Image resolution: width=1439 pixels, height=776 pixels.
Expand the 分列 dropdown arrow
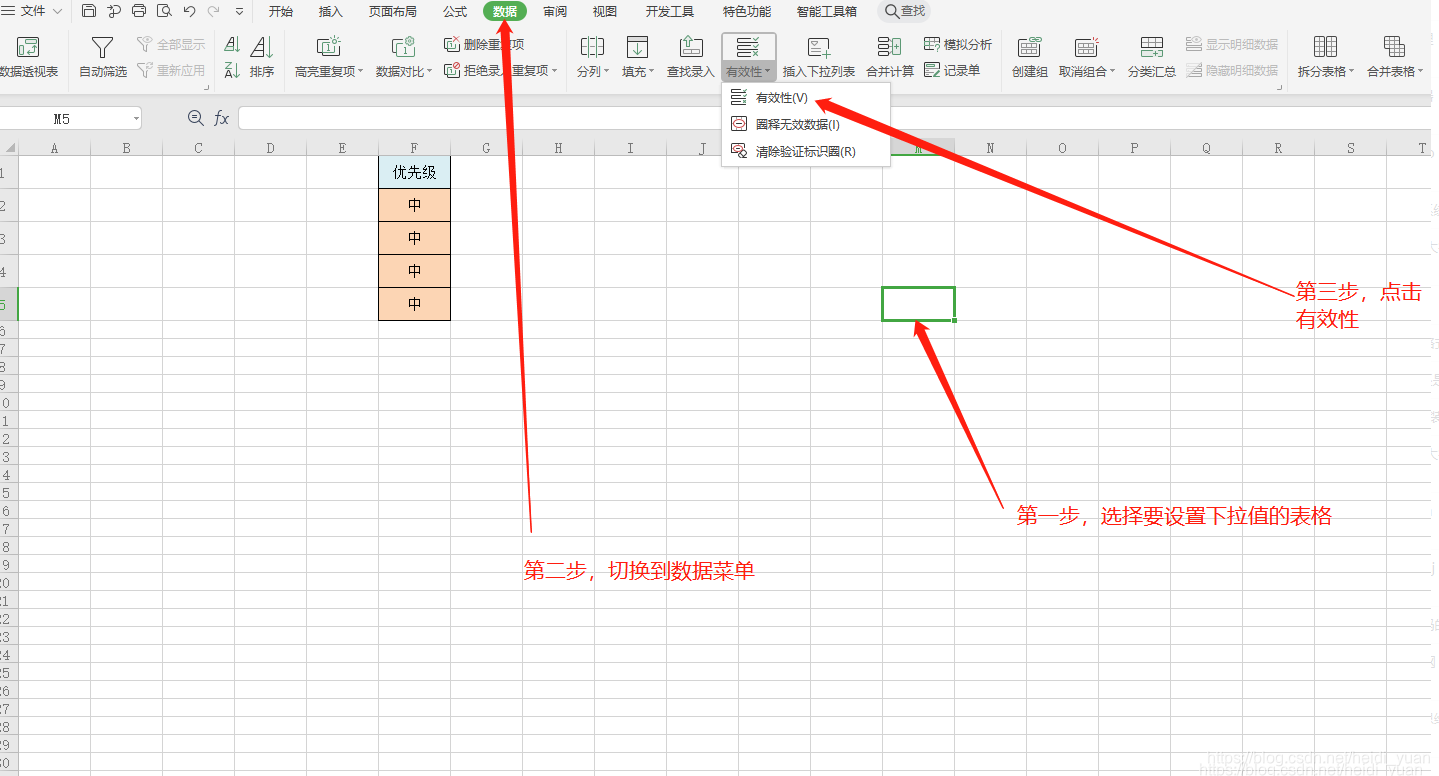pyautogui.click(x=607, y=72)
